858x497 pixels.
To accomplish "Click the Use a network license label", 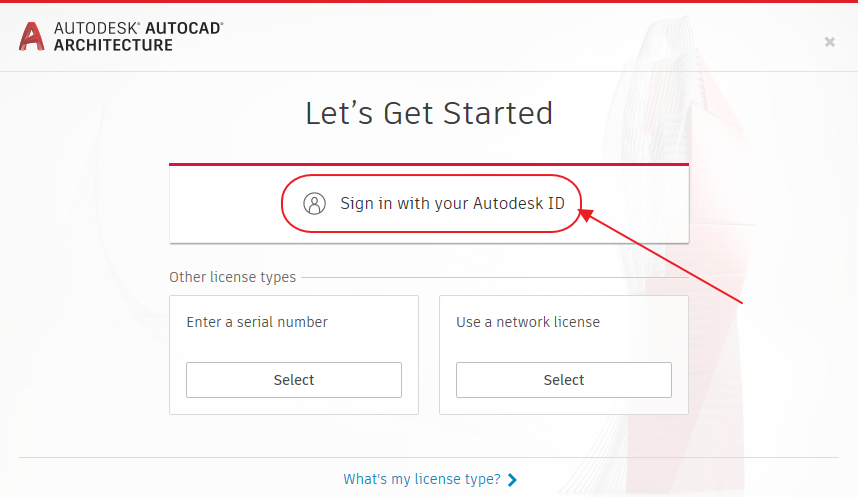I will point(528,322).
